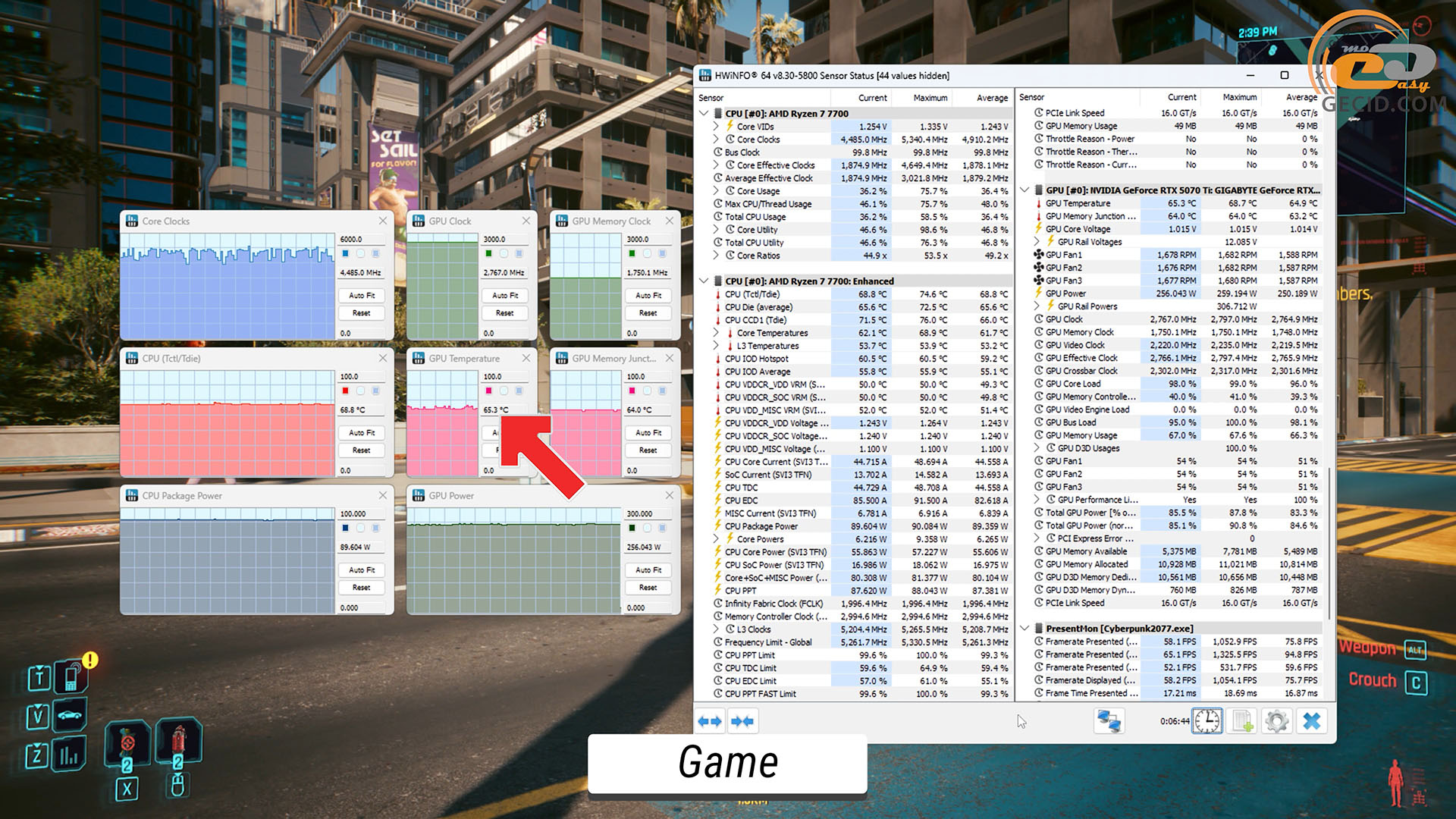1456x819 pixels.
Task: Open the red color swatch in CPU (Tctl/Tdie) graph
Action: pos(345,391)
